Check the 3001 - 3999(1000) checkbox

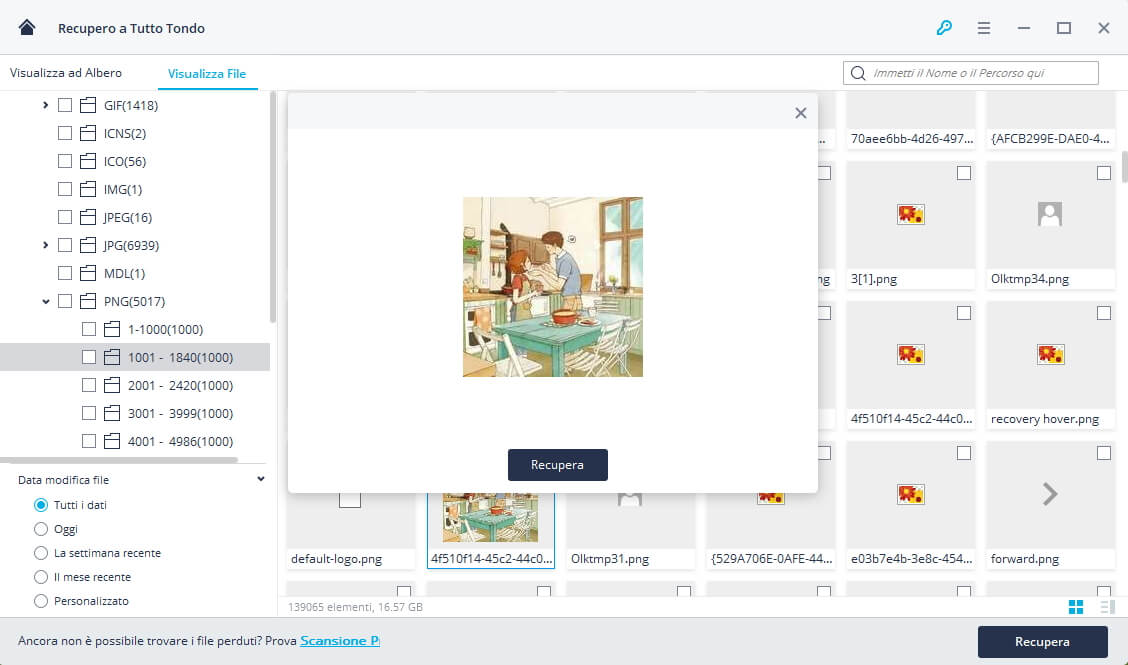88,413
